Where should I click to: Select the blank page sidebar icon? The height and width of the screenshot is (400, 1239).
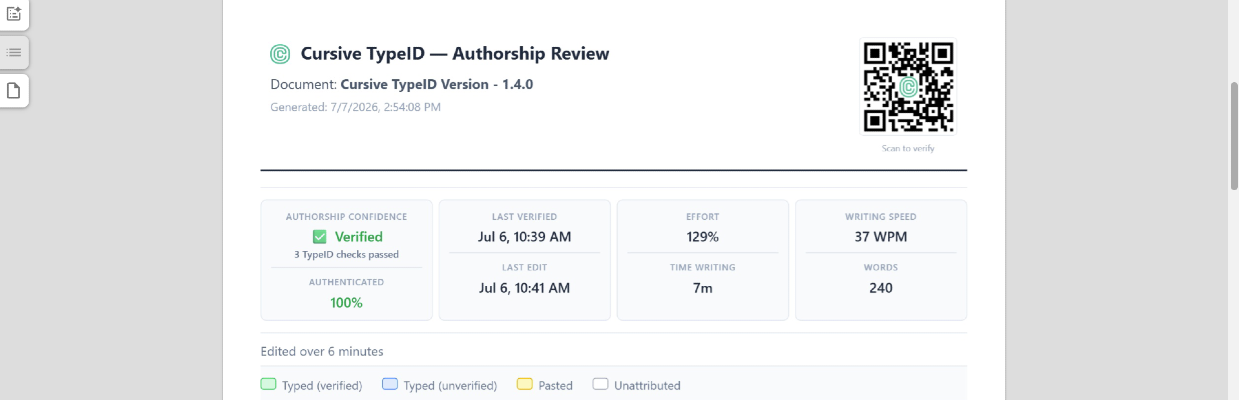(x=14, y=91)
